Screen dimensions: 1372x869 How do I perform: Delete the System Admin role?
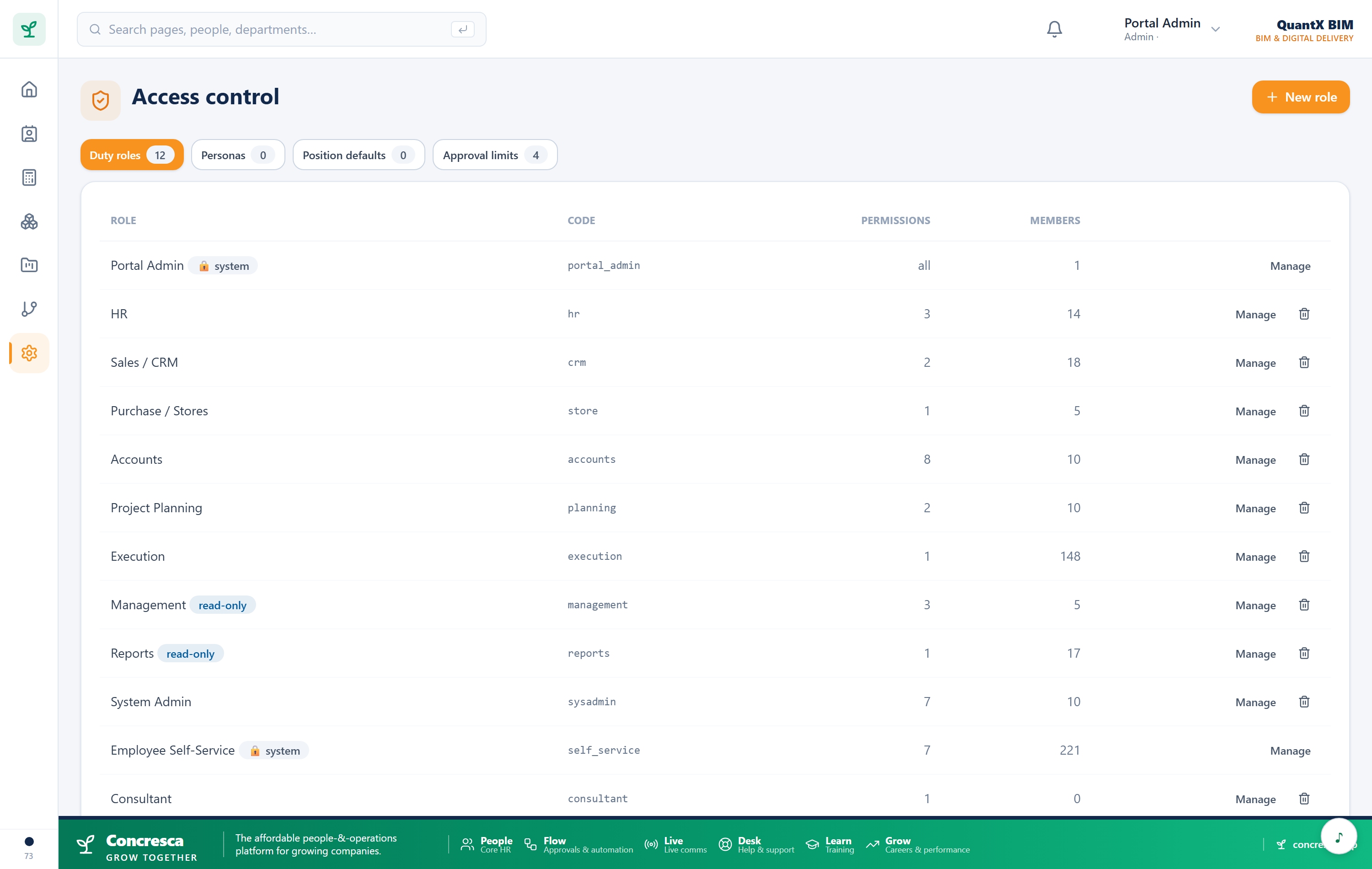point(1303,702)
